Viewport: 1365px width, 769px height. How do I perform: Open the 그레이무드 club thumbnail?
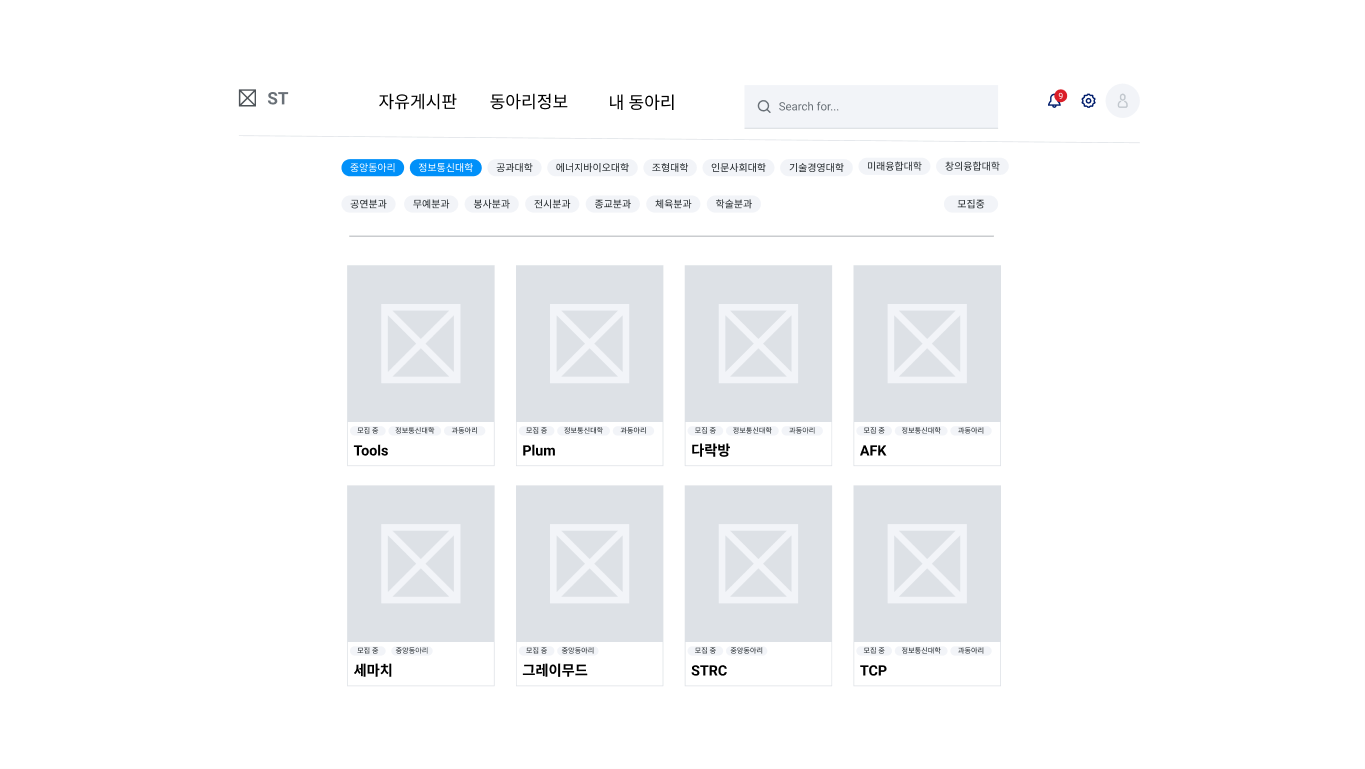click(x=590, y=564)
